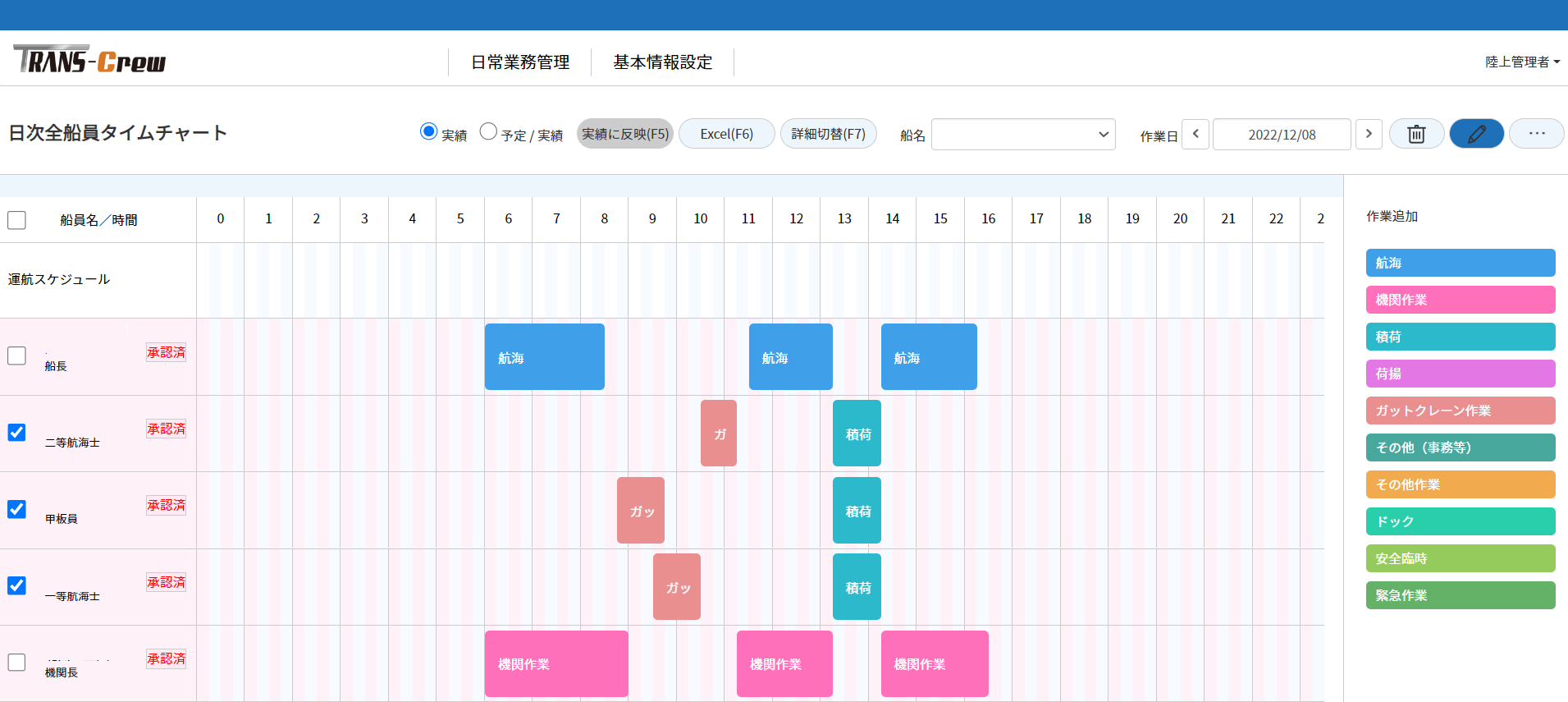Click the 運航スケジュール row label

[x=59, y=279]
